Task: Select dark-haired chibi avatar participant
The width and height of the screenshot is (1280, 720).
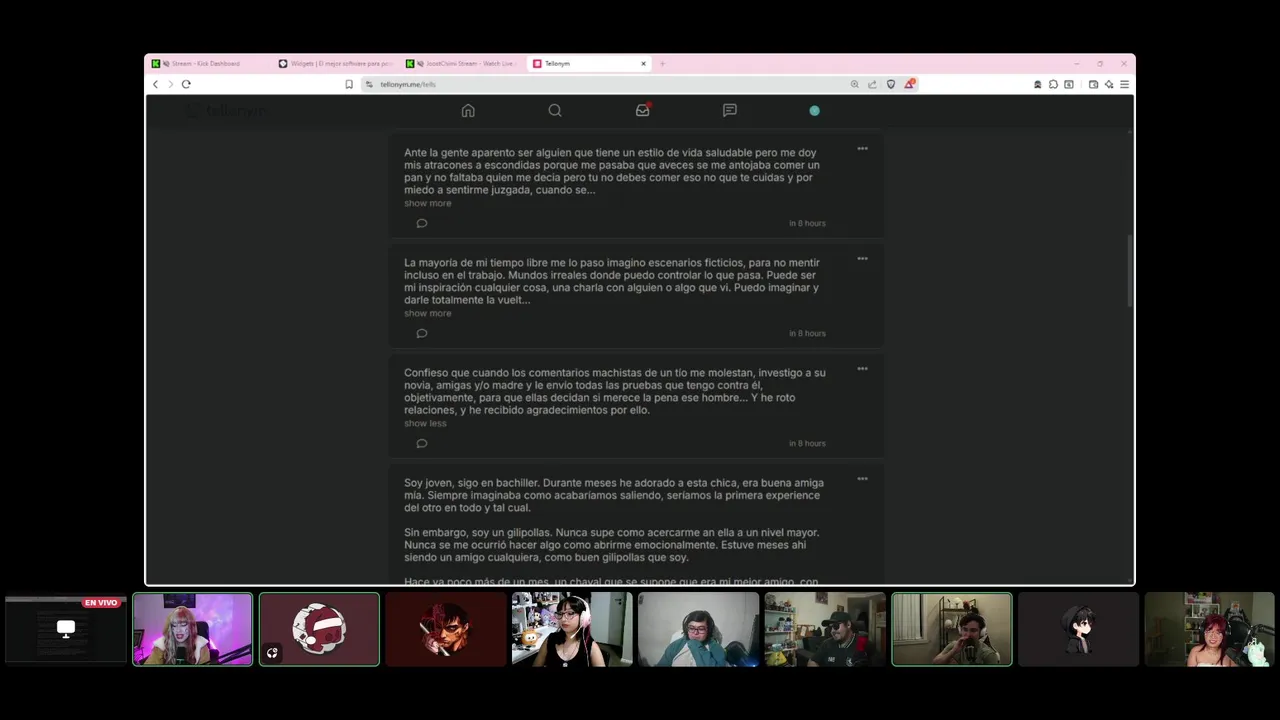Action: pos(1078,629)
